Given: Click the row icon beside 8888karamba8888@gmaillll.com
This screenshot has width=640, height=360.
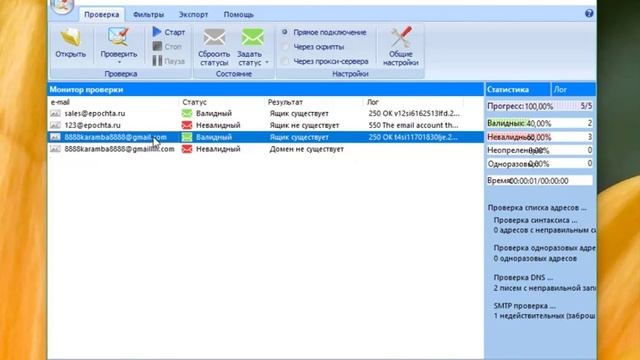Looking at the screenshot, I should (x=55, y=149).
